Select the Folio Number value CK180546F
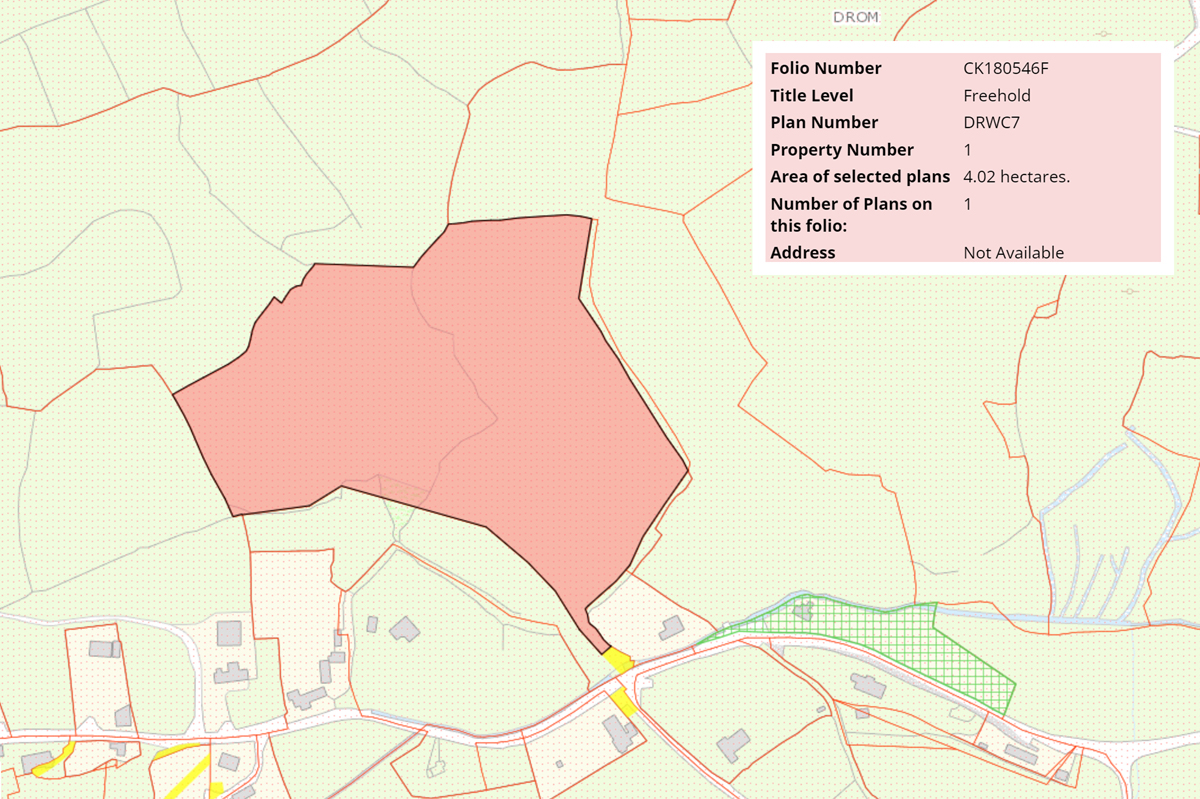Screen dimensions: 1200x799 click(1005, 69)
